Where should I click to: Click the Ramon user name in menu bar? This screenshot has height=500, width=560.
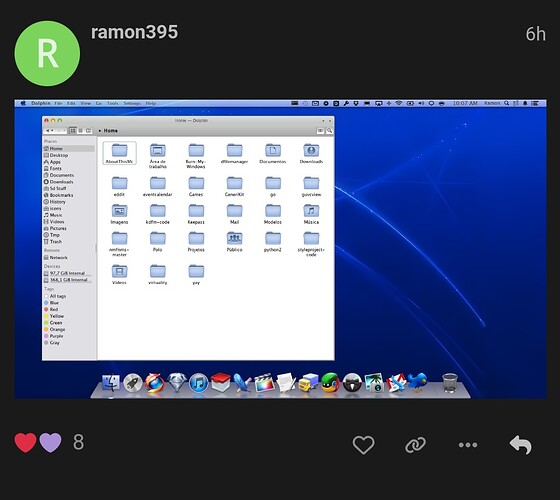(x=492, y=103)
